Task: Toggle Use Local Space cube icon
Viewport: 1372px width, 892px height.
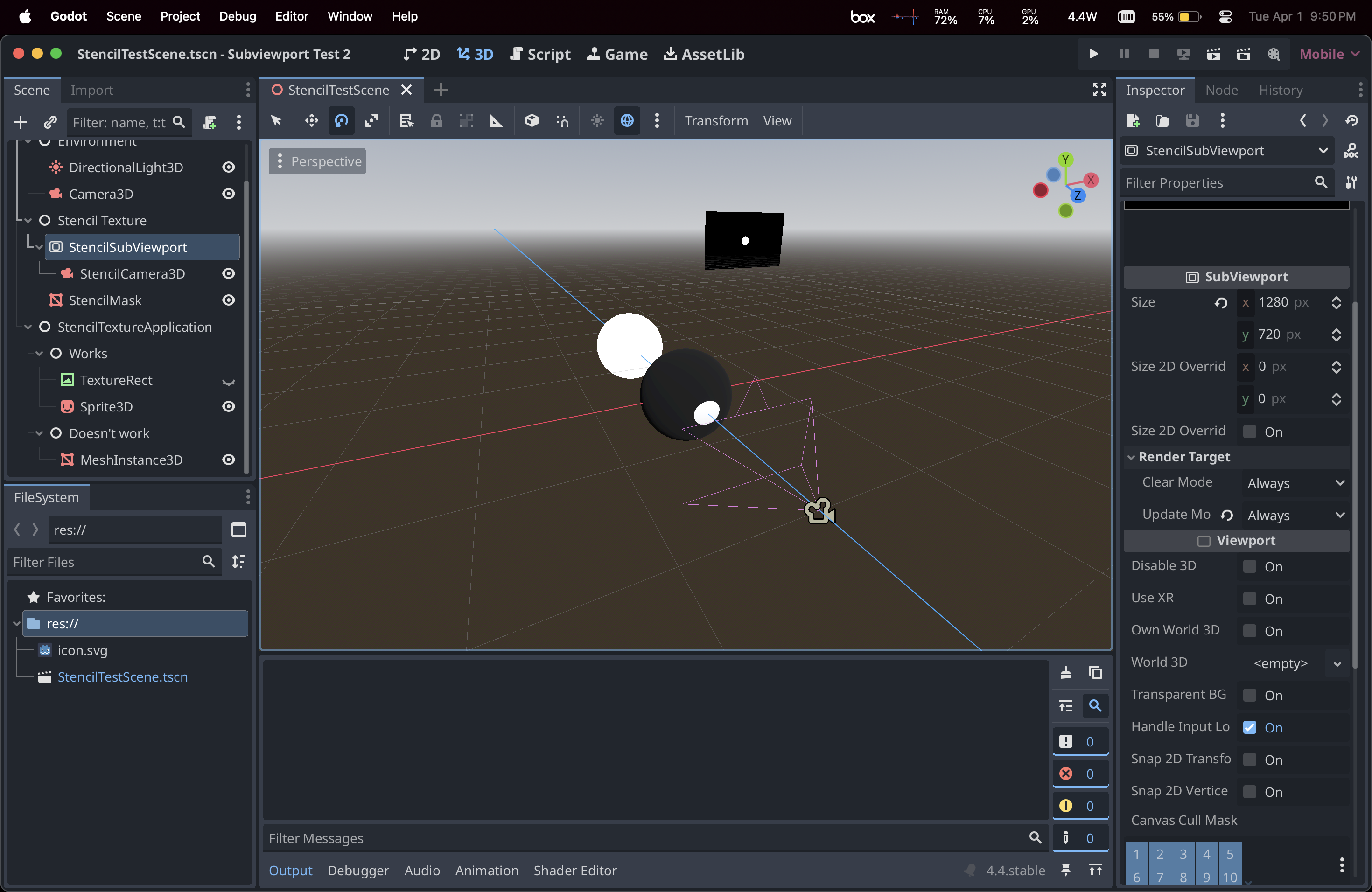Action: (532, 120)
